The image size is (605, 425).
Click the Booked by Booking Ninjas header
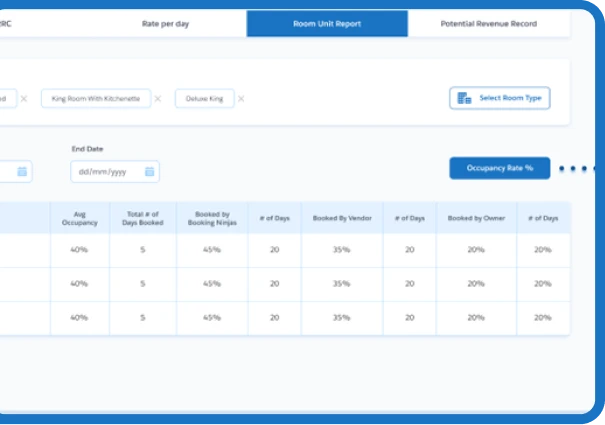tap(212, 217)
